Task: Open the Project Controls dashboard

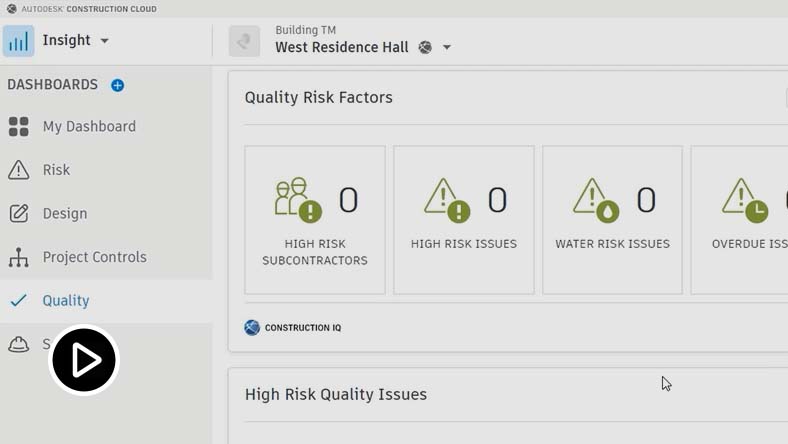Action: pyautogui.click(x=94, y=257)
